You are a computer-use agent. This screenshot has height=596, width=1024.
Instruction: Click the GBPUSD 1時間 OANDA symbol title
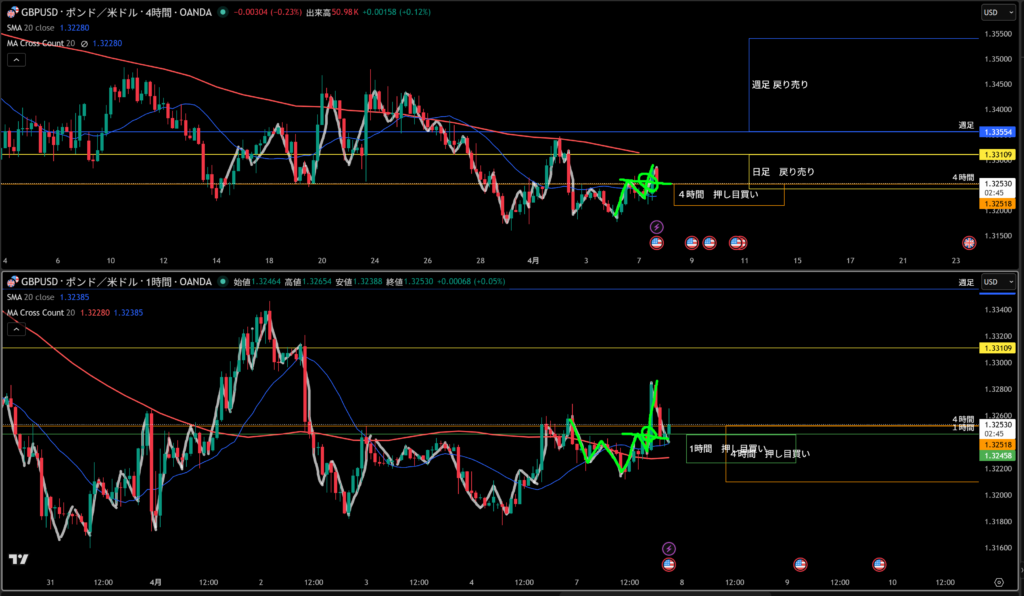pos(115,282)
